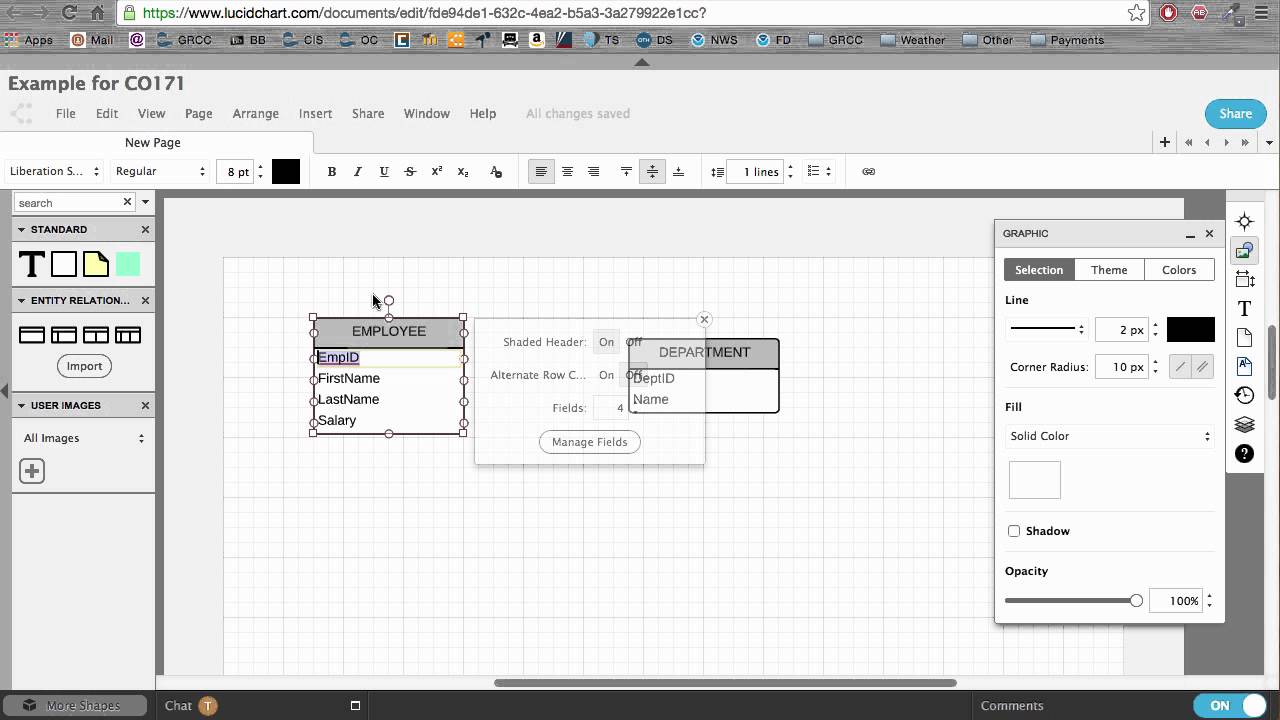Open the Chat panel
Viewport: 1280px width, 720px height.
tap(178, 705)
